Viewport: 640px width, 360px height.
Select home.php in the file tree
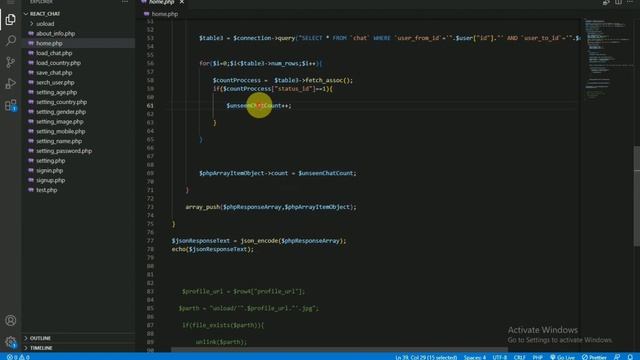pyautogui.click(x=49, y=43)
